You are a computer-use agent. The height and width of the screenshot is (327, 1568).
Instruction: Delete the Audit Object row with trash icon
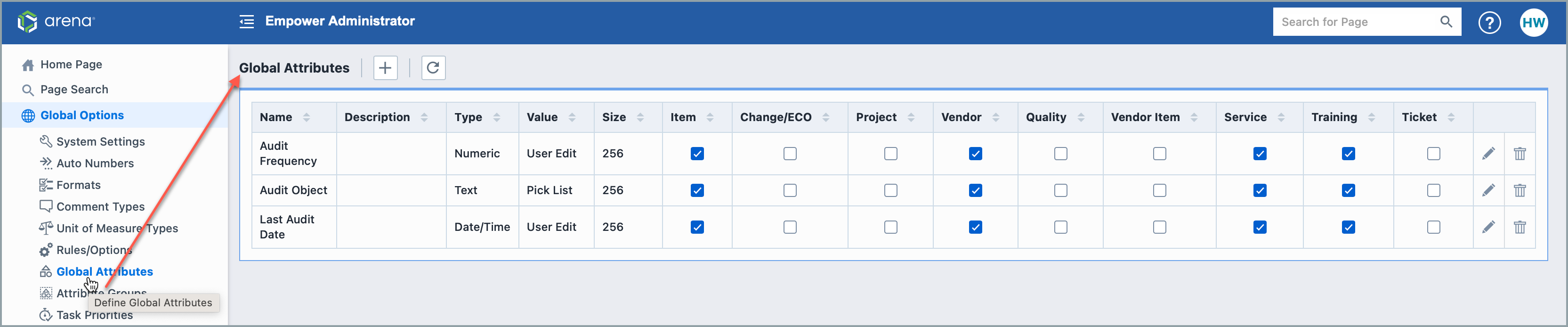click(x=1520, y=191)
